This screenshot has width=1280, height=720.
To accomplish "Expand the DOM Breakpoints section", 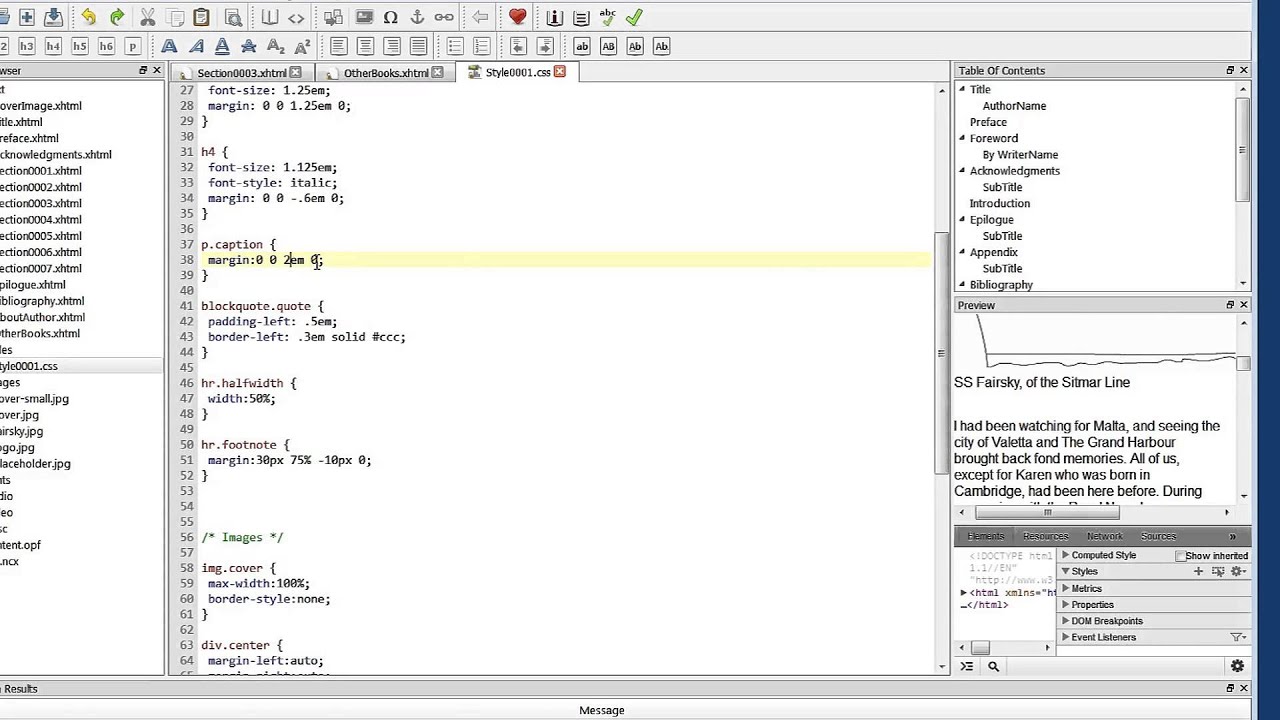I will coord(1065,621).
